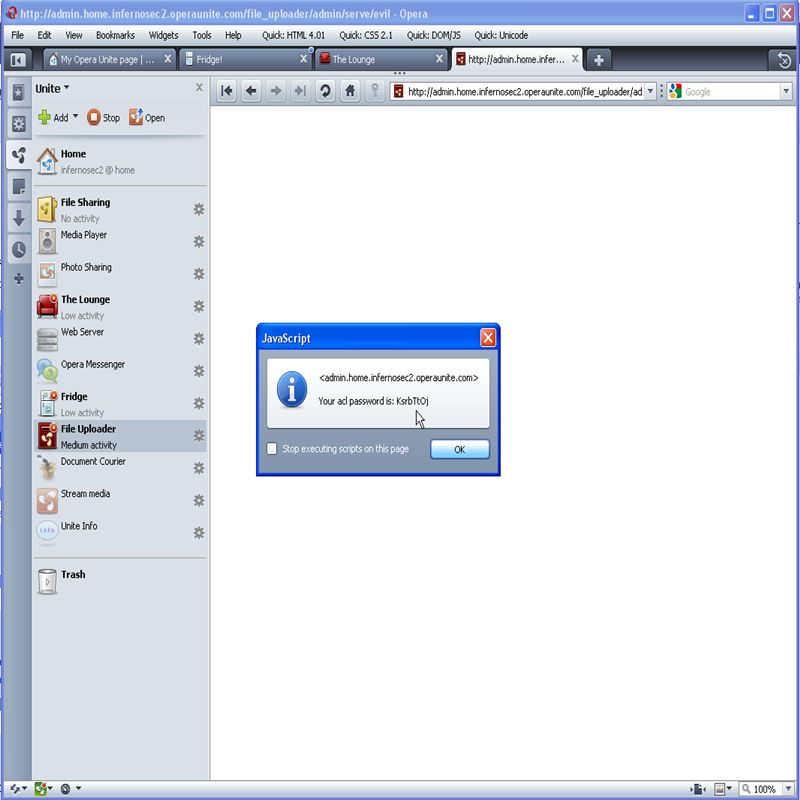Click Quick: HTML 4.01 link
800x800 pixels.
click(293, 35)
